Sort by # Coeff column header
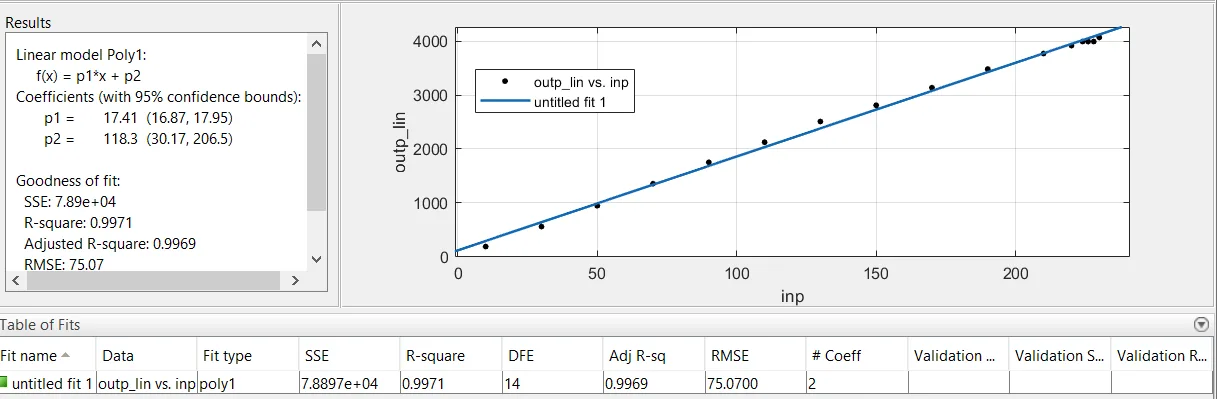 click(856, 355)
